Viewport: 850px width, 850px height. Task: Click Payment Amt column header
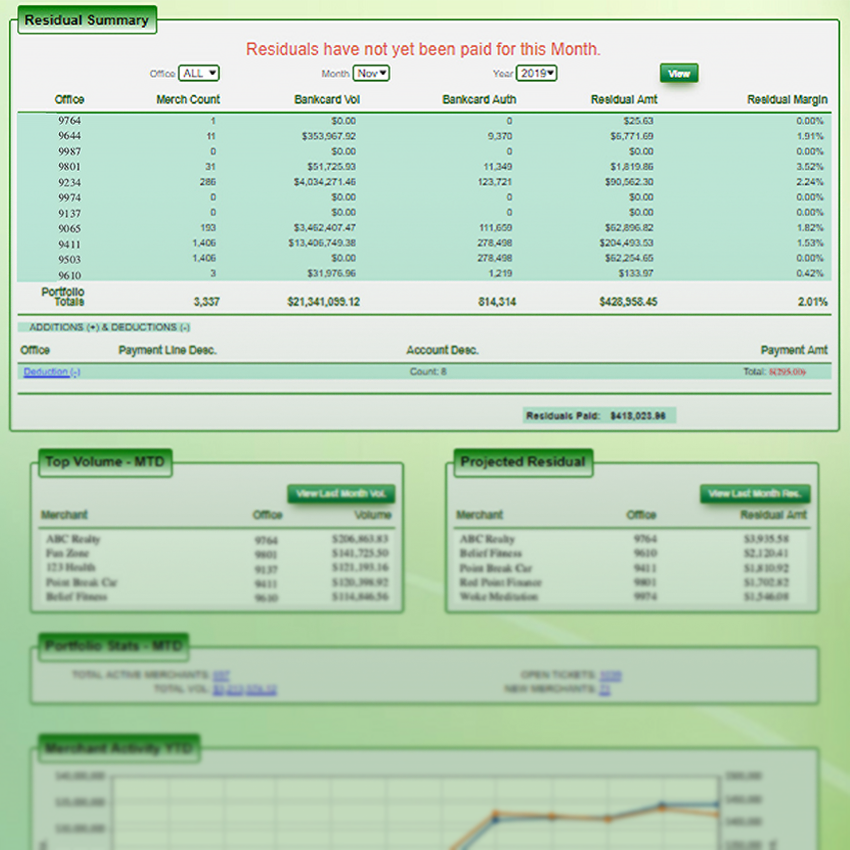[794, 350]
